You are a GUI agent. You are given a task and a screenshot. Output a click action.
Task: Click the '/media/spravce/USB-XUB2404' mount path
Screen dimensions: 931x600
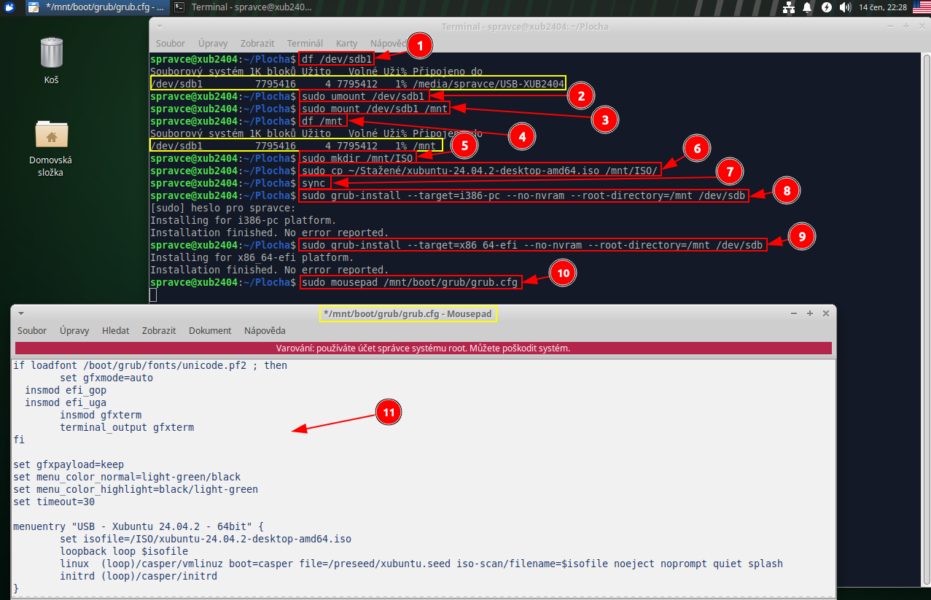point(489,84)
